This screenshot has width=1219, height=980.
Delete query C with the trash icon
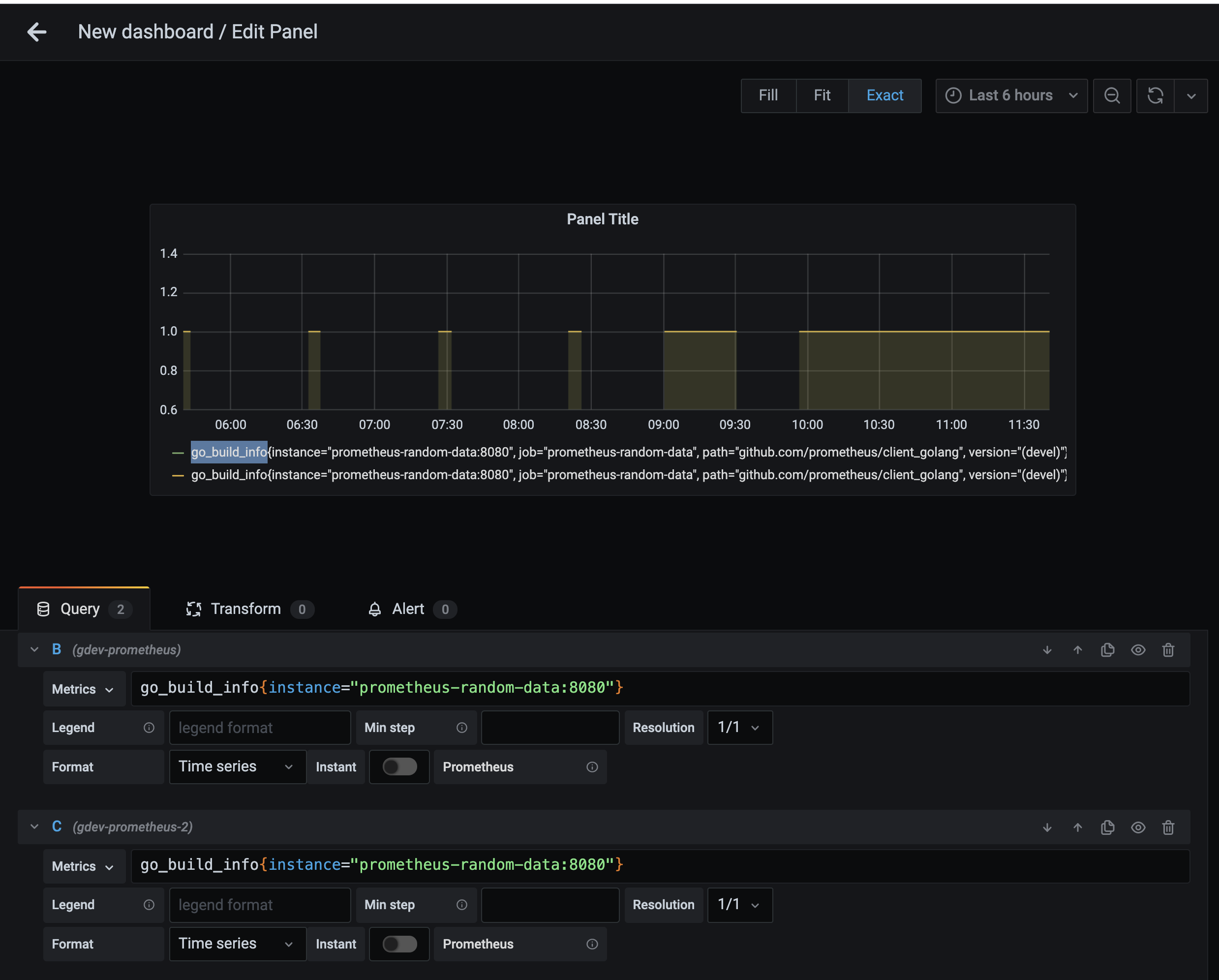(1168, 827)
